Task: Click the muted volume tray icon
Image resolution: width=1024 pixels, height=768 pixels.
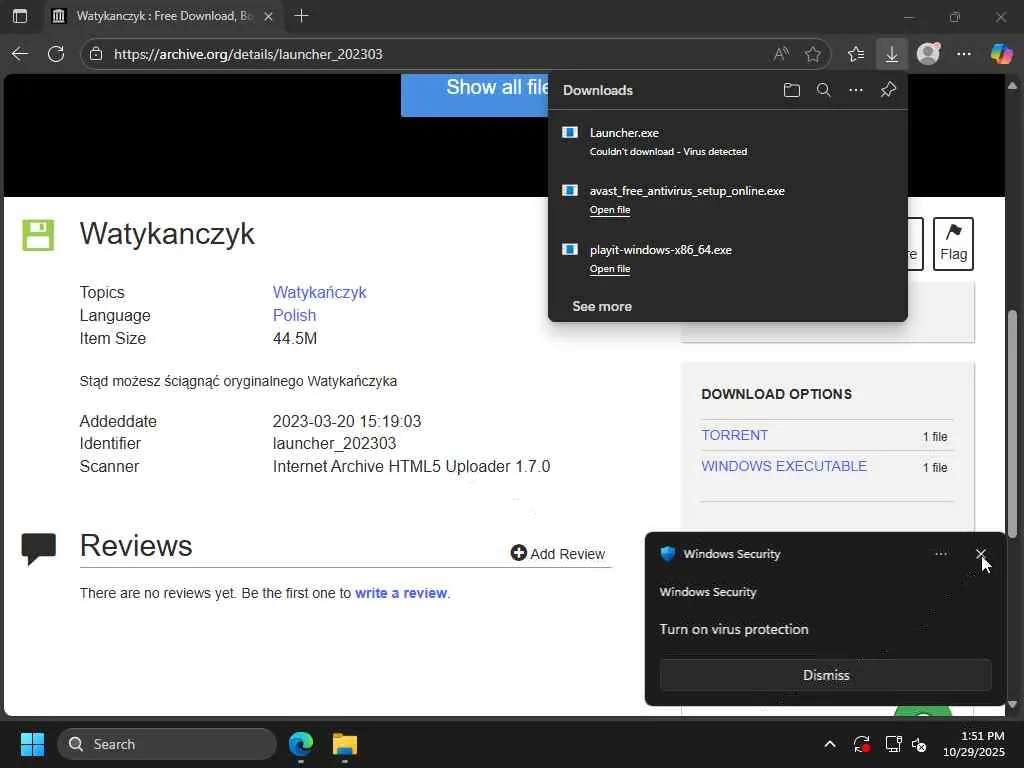Action: coord(920,744)
